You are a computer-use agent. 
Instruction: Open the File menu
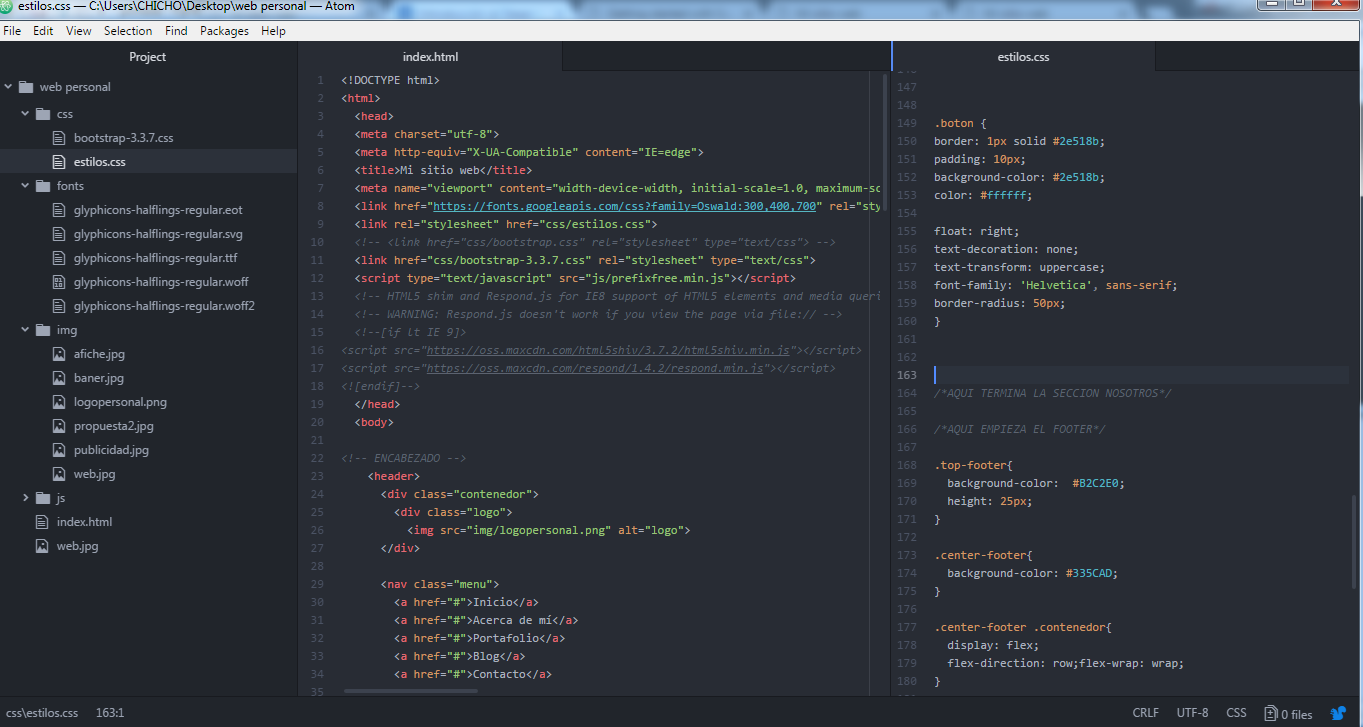coord(12,31)
